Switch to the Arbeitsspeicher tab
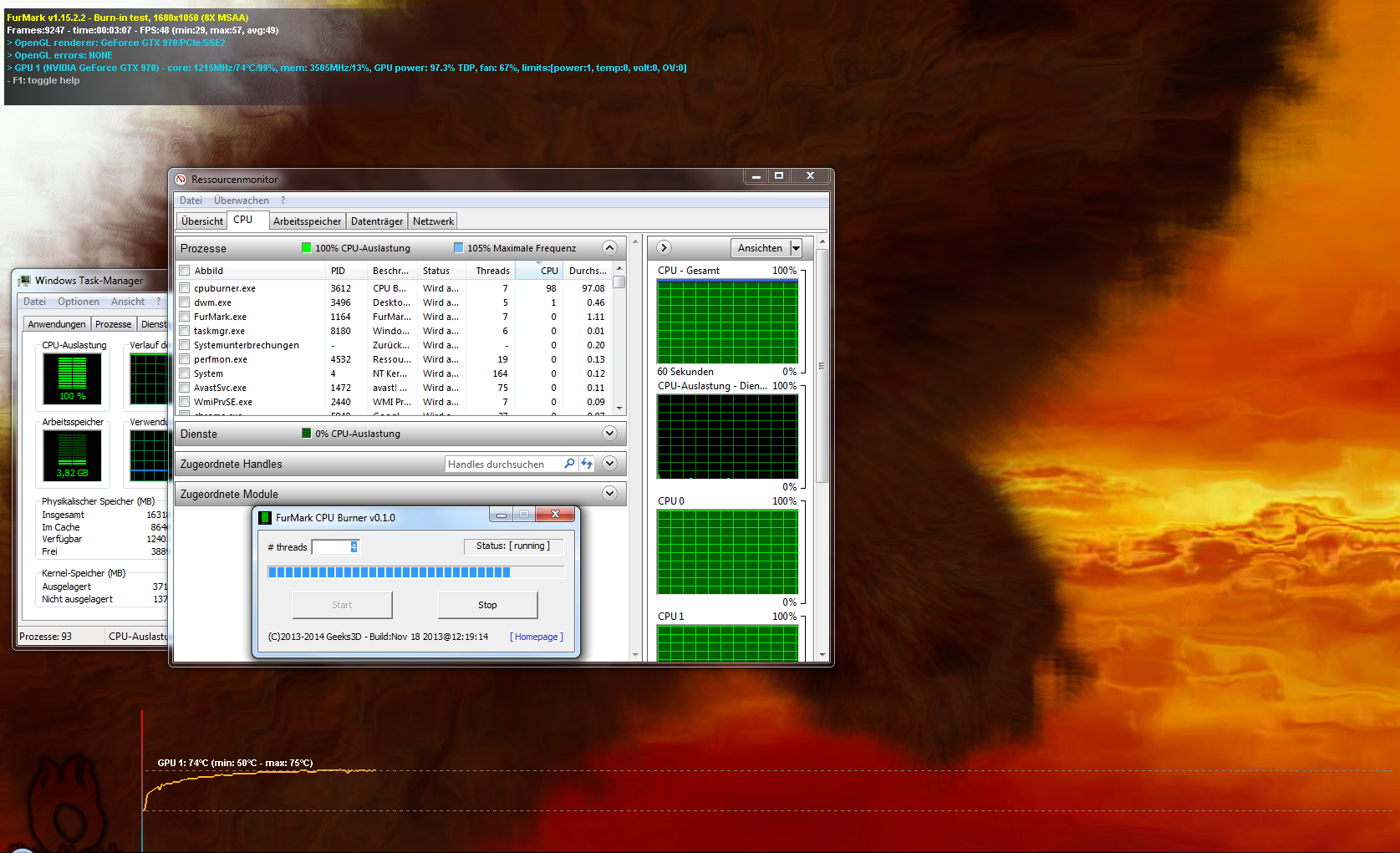Viewport: 1400px width, 853px height. click(307, 221)
